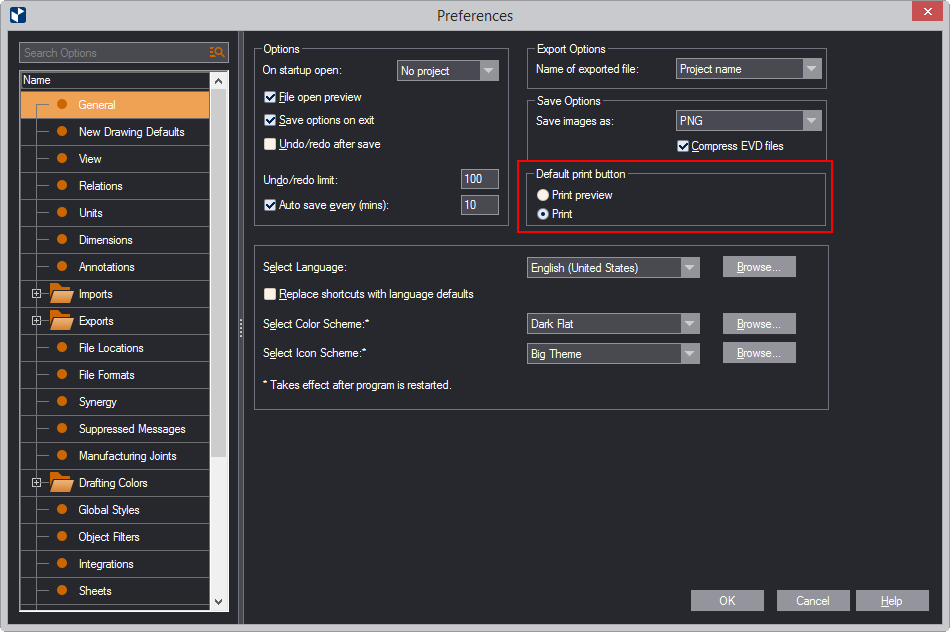Click the Drafting Colors folder icon

pos(62,483)
